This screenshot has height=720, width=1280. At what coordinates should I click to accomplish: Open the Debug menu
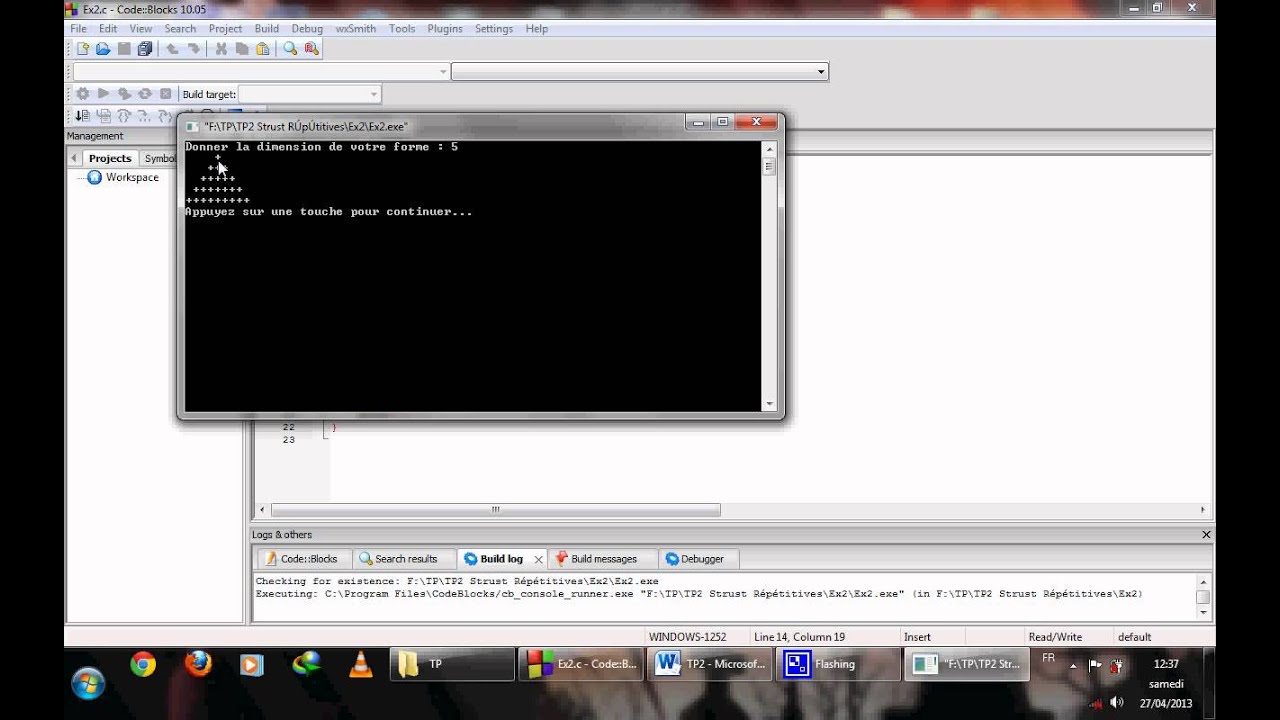[307, 29]
